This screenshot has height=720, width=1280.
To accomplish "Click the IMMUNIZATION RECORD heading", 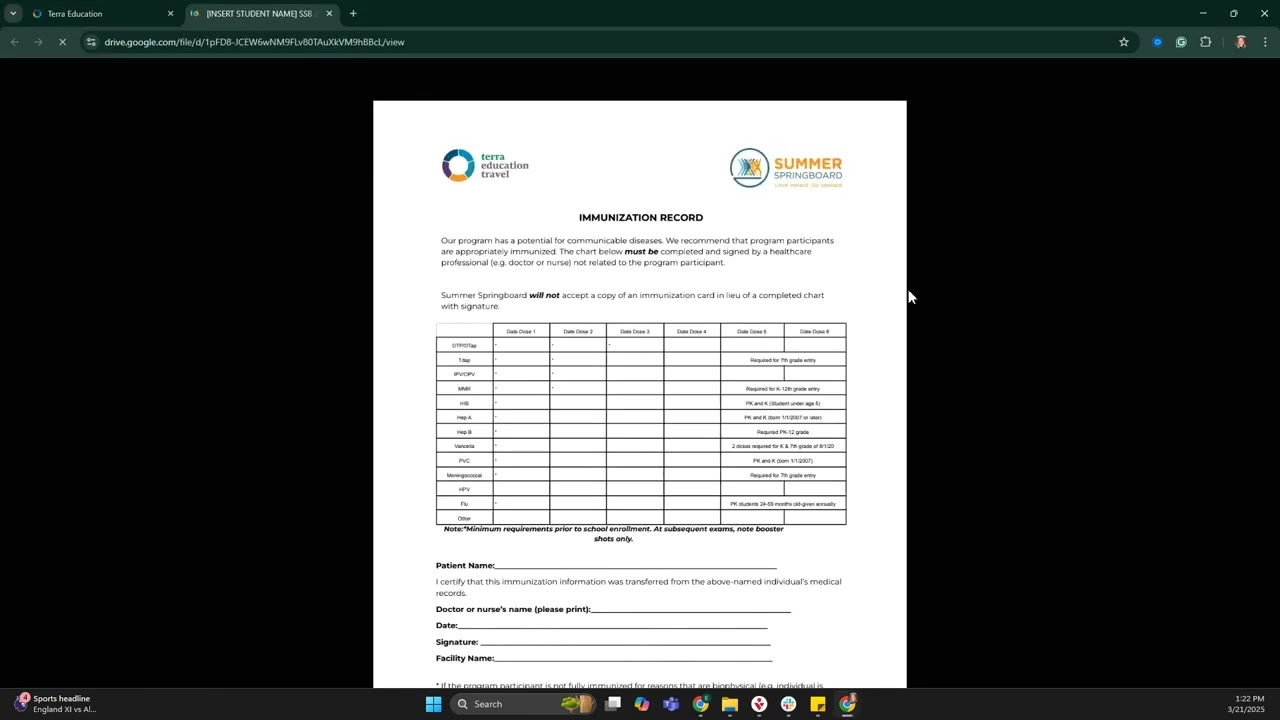I will click(641, 217).
